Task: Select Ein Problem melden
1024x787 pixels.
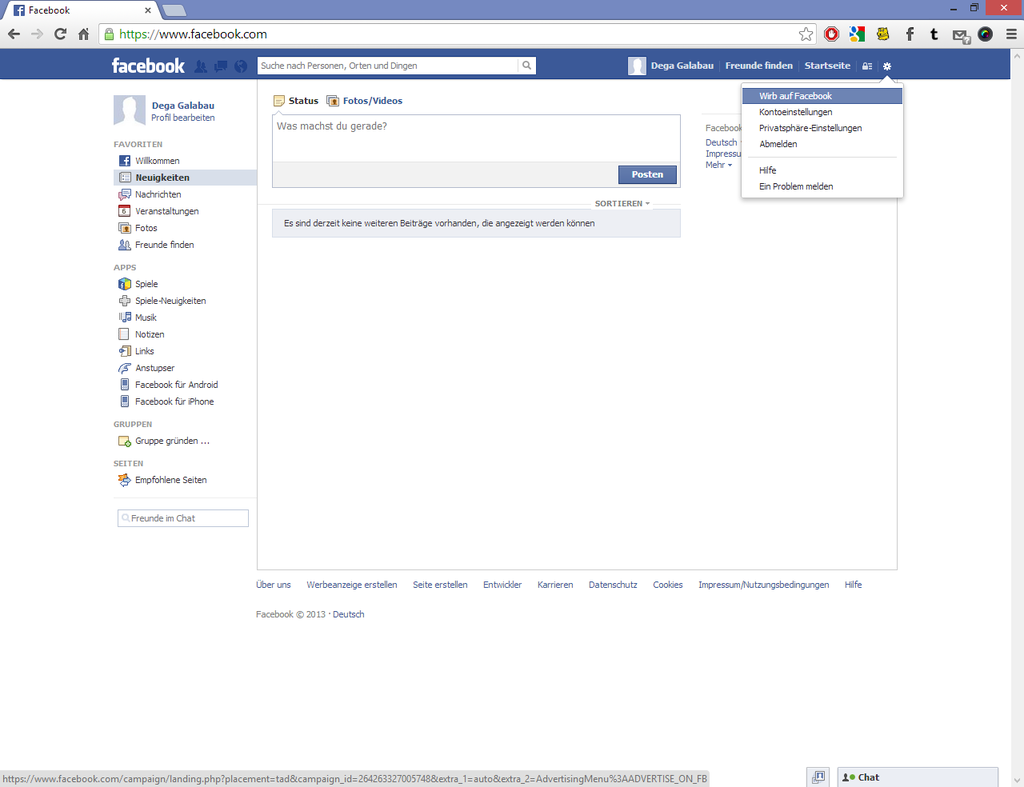Action: coord(822,187)
